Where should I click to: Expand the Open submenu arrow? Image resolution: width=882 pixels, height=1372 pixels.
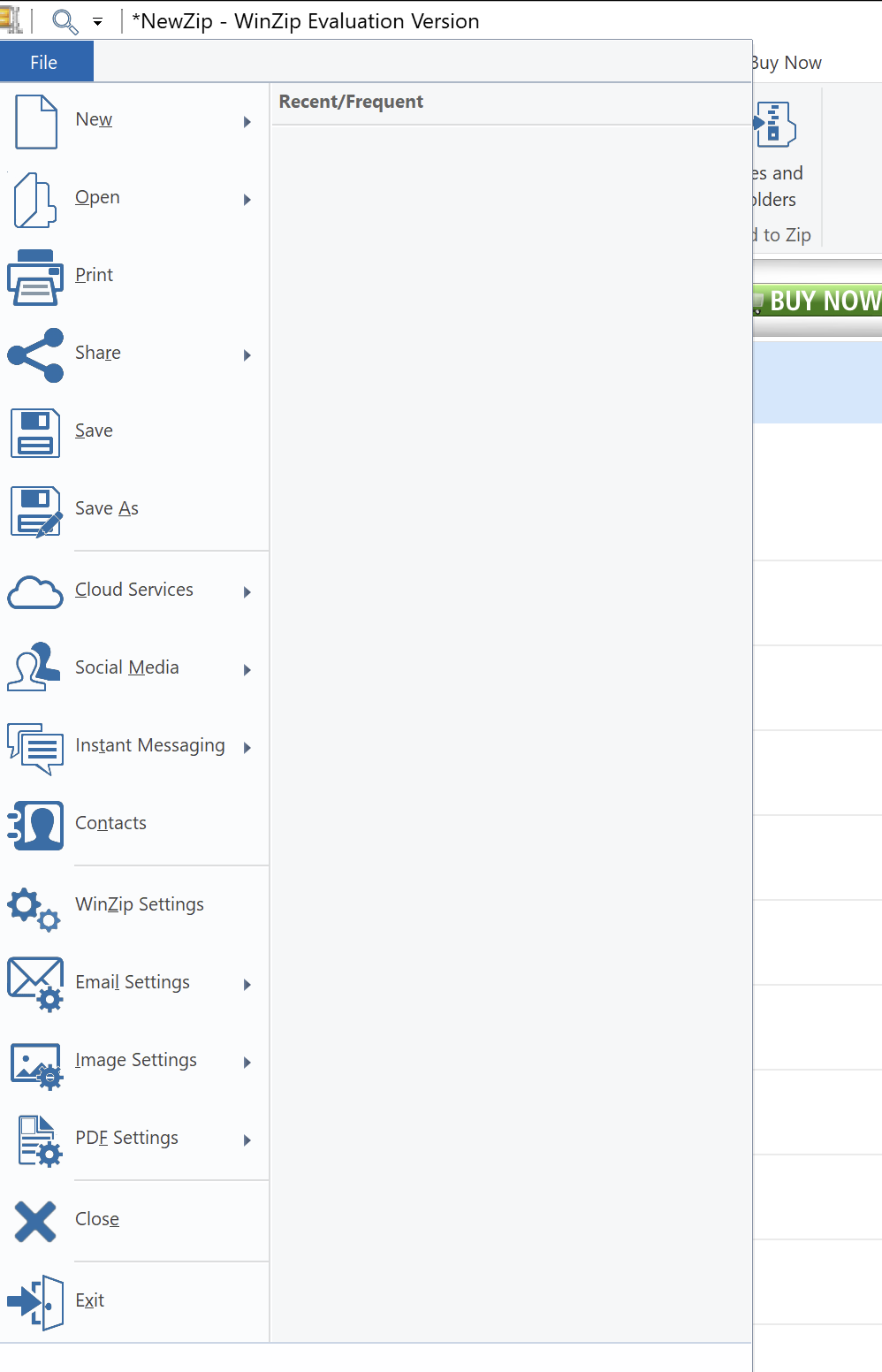[247, 200]
